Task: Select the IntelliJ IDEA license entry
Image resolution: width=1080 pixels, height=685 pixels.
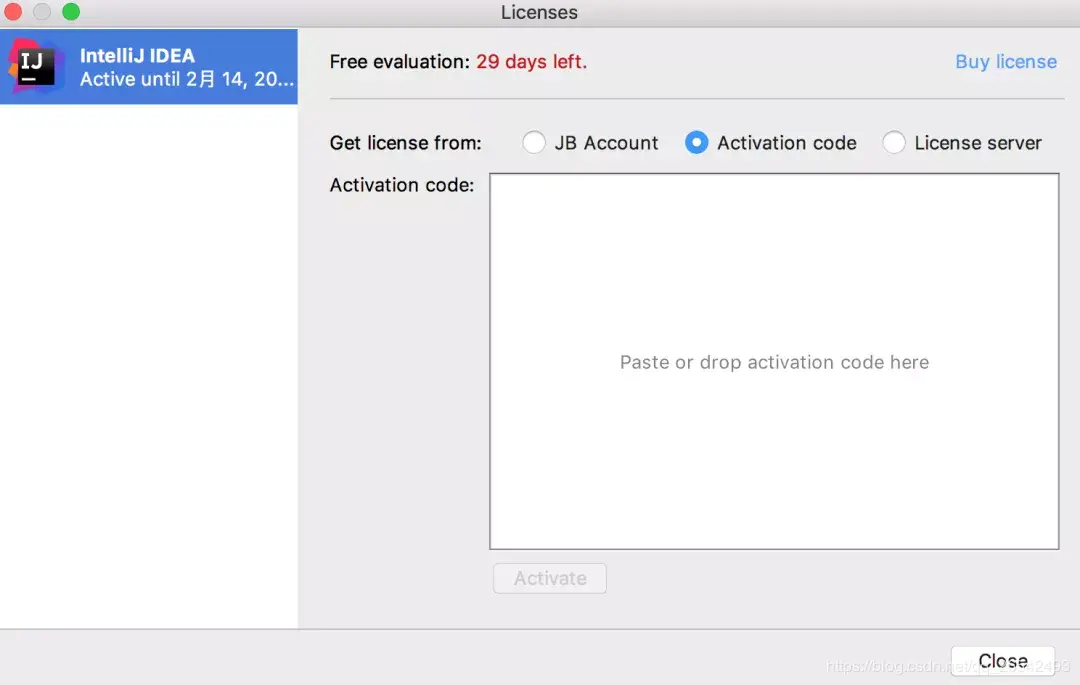Action: pyautogui.click(x=149, y=67)
